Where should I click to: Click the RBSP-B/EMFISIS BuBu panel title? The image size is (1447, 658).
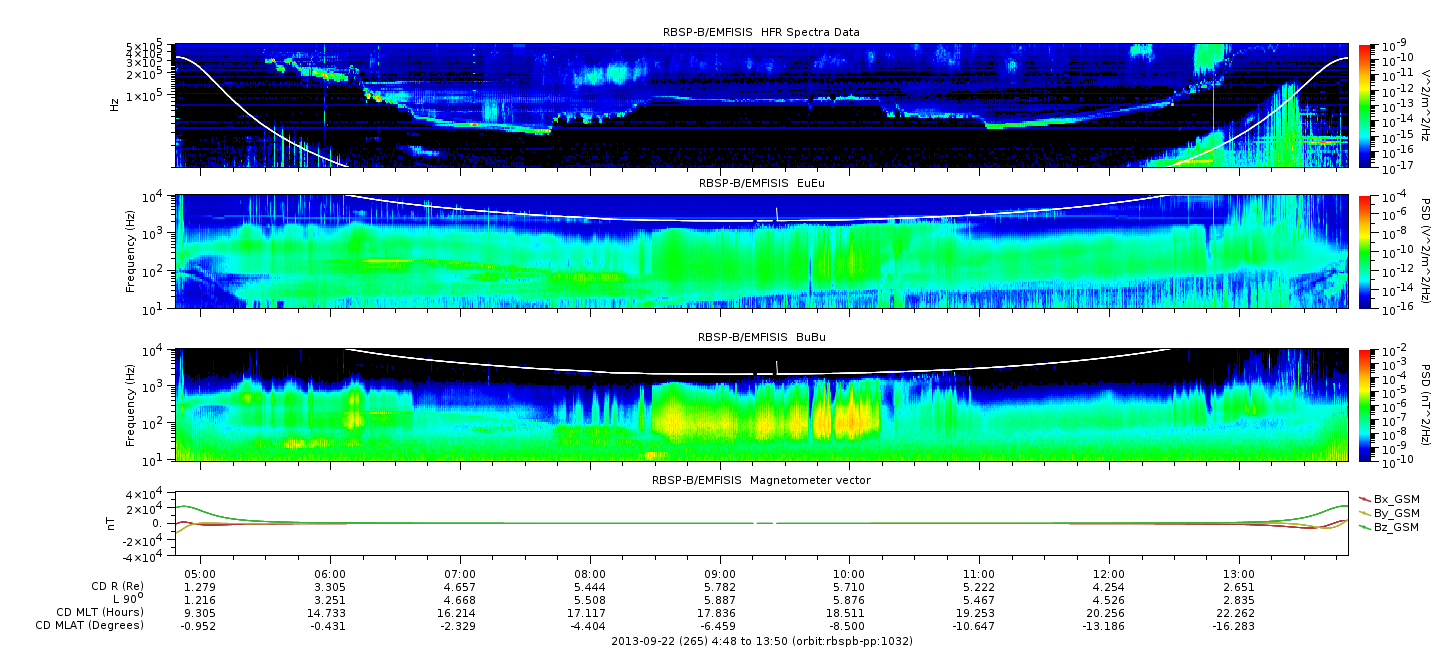(761, 337)
